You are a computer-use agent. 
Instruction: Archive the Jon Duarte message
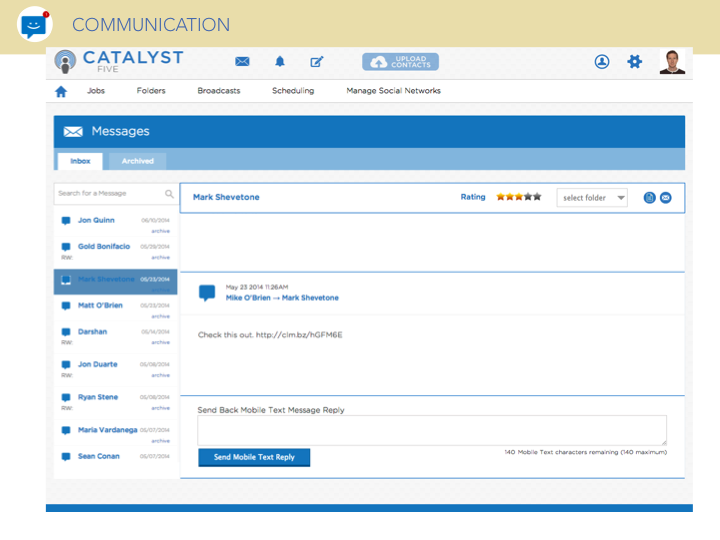tap(161, 375)
